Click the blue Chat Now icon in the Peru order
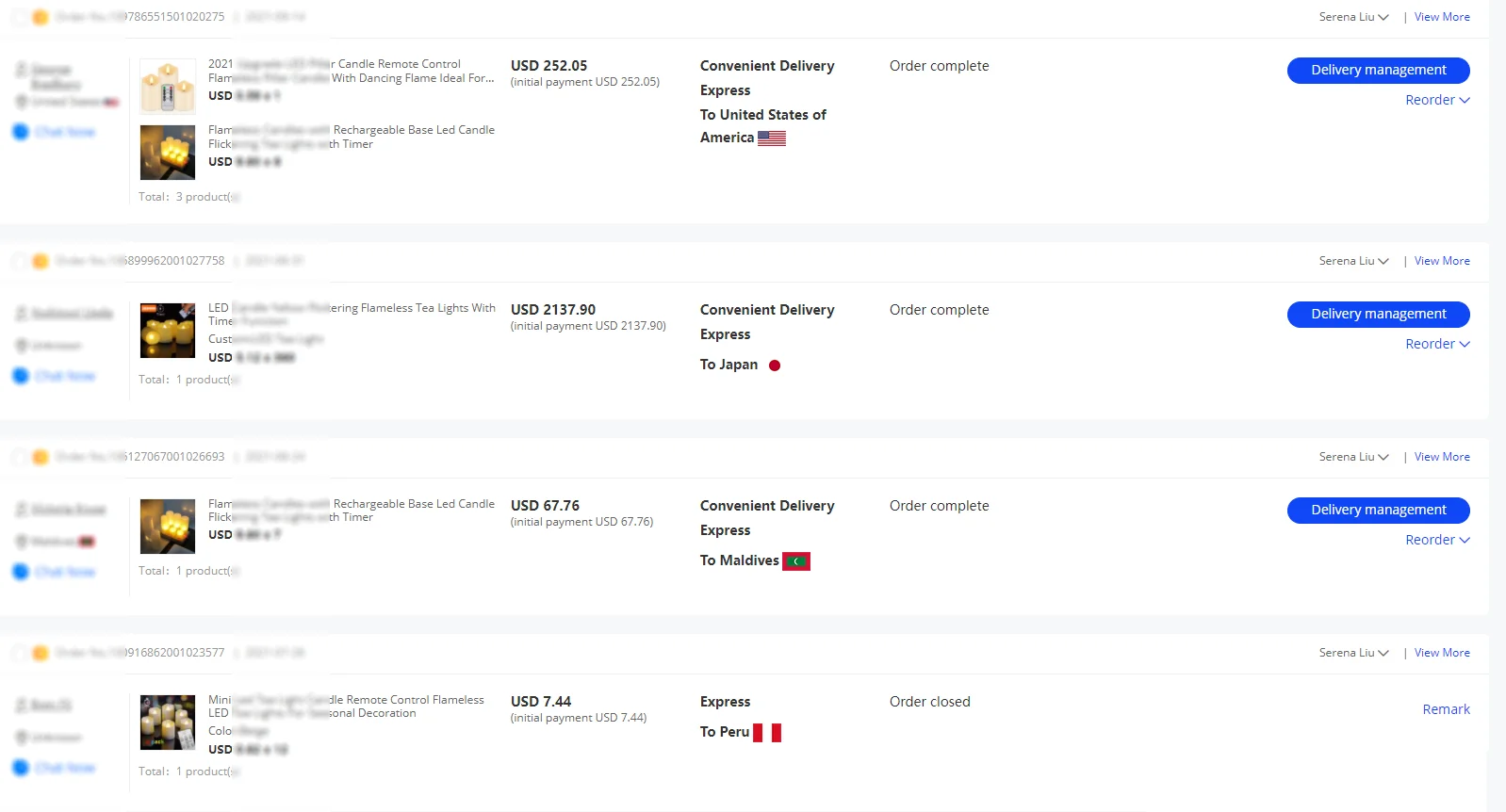Screen dimensions: 1506x812 click(x=21, y=768)
